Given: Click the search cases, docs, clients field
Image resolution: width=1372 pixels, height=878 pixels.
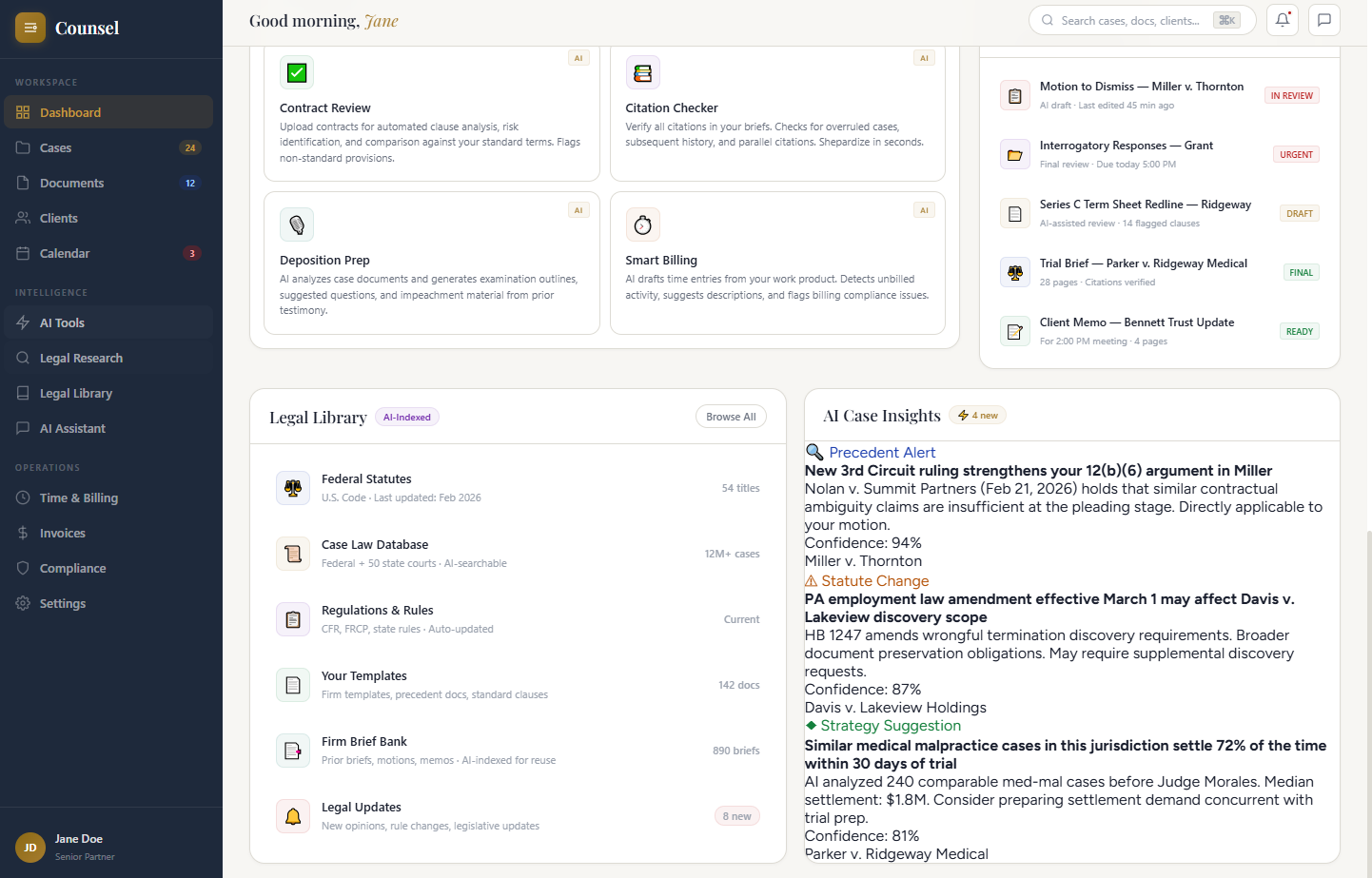Looking at the screenshot, I should pos(1142,20).
